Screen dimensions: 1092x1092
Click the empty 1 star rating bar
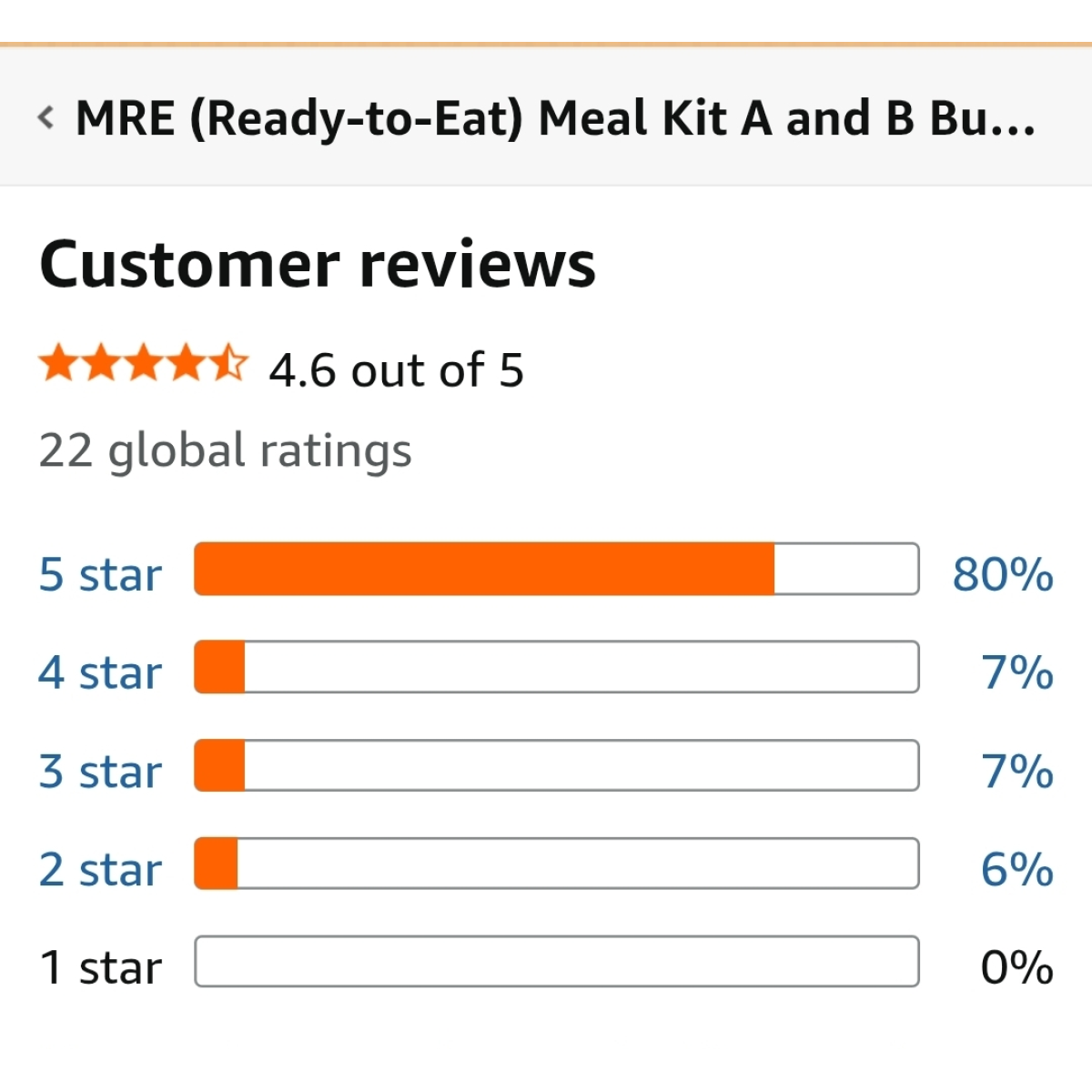point(557,962)
